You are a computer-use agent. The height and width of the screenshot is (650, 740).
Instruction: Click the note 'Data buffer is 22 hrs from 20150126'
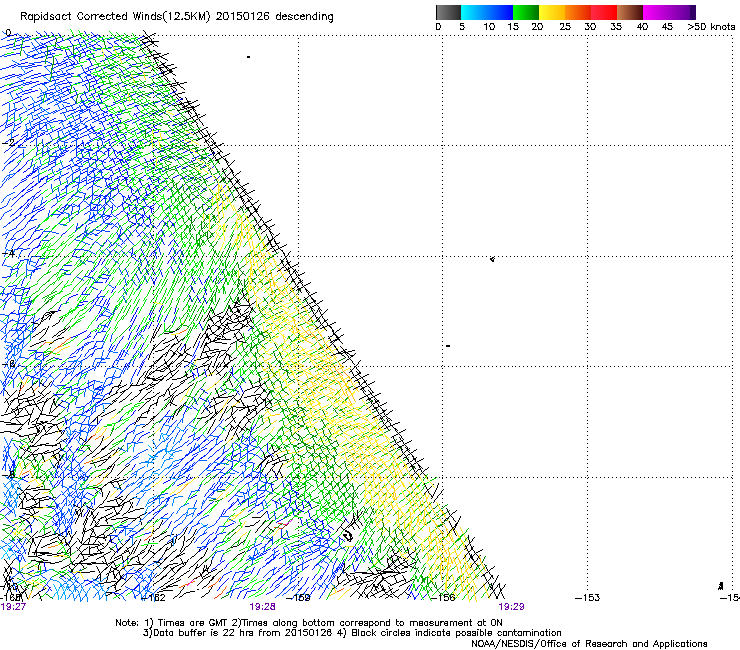pos(238,633)
